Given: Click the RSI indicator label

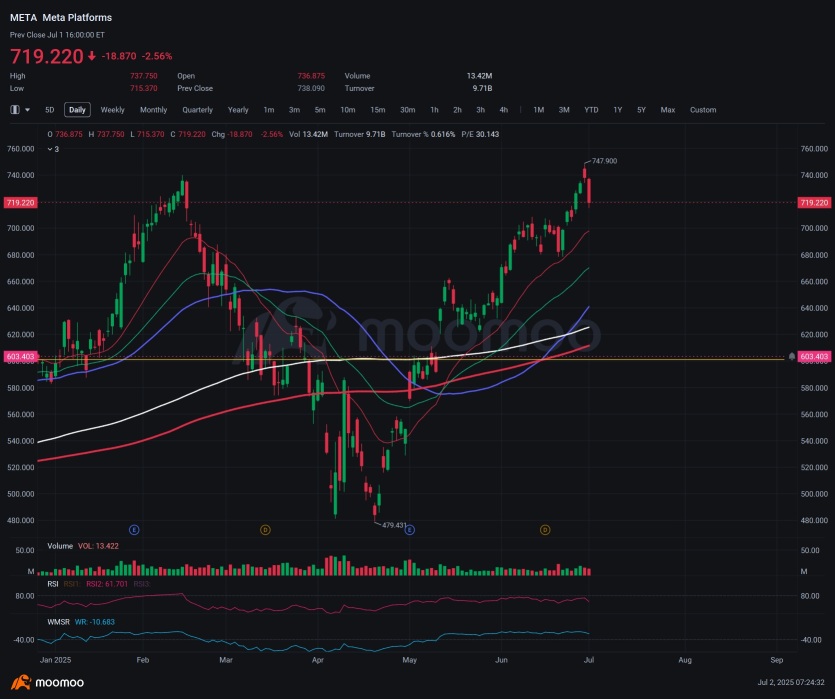Looking at the screenshot, I should pyautogui.click(x=53, y=584).
